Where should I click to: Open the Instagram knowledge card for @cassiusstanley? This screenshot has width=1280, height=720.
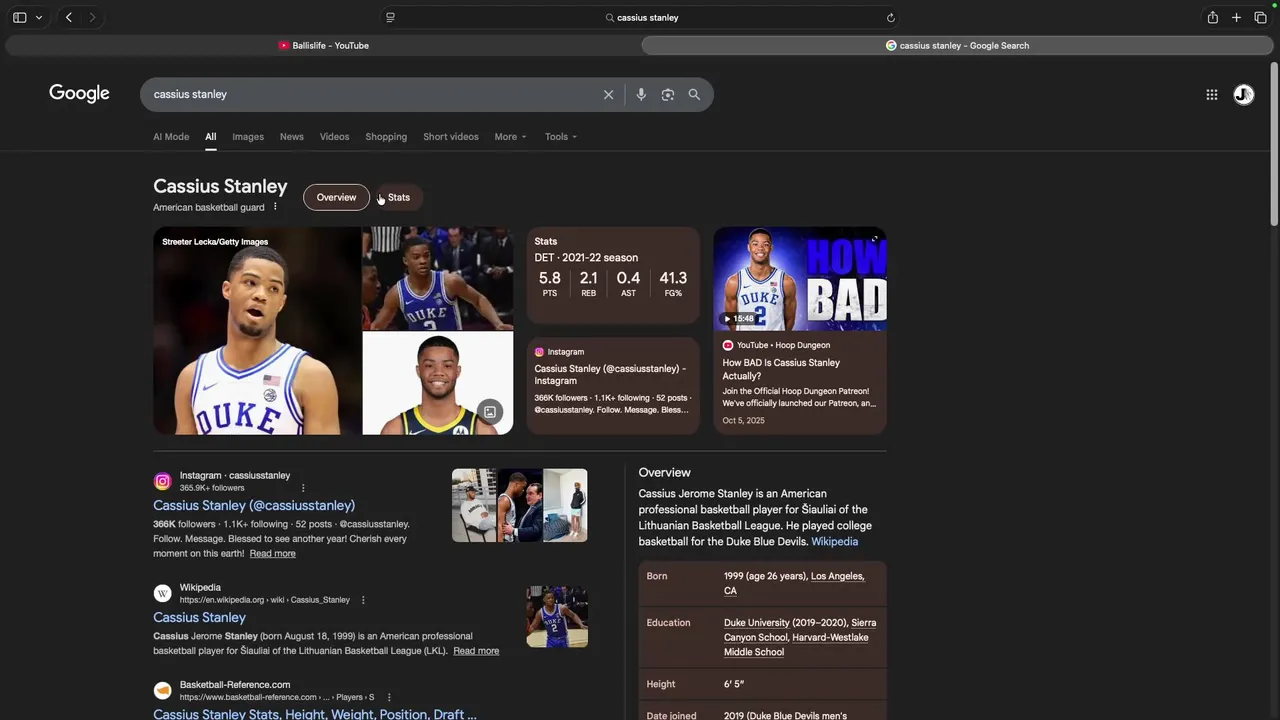point(613,385)
